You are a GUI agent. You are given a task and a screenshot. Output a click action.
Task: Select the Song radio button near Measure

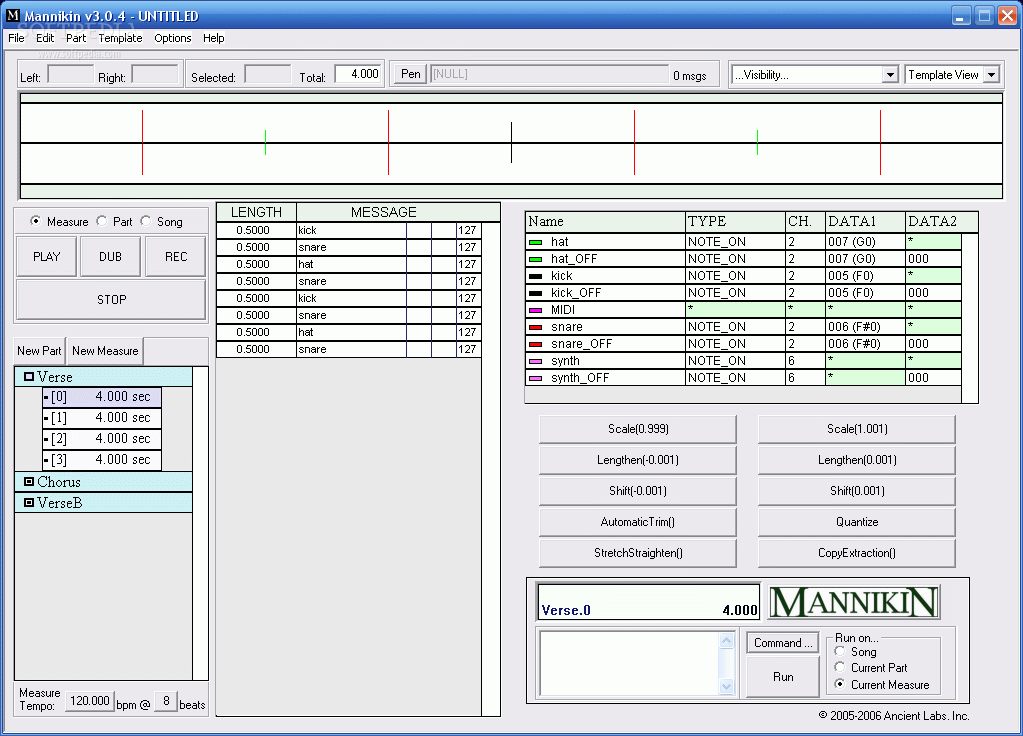(145, 221)
